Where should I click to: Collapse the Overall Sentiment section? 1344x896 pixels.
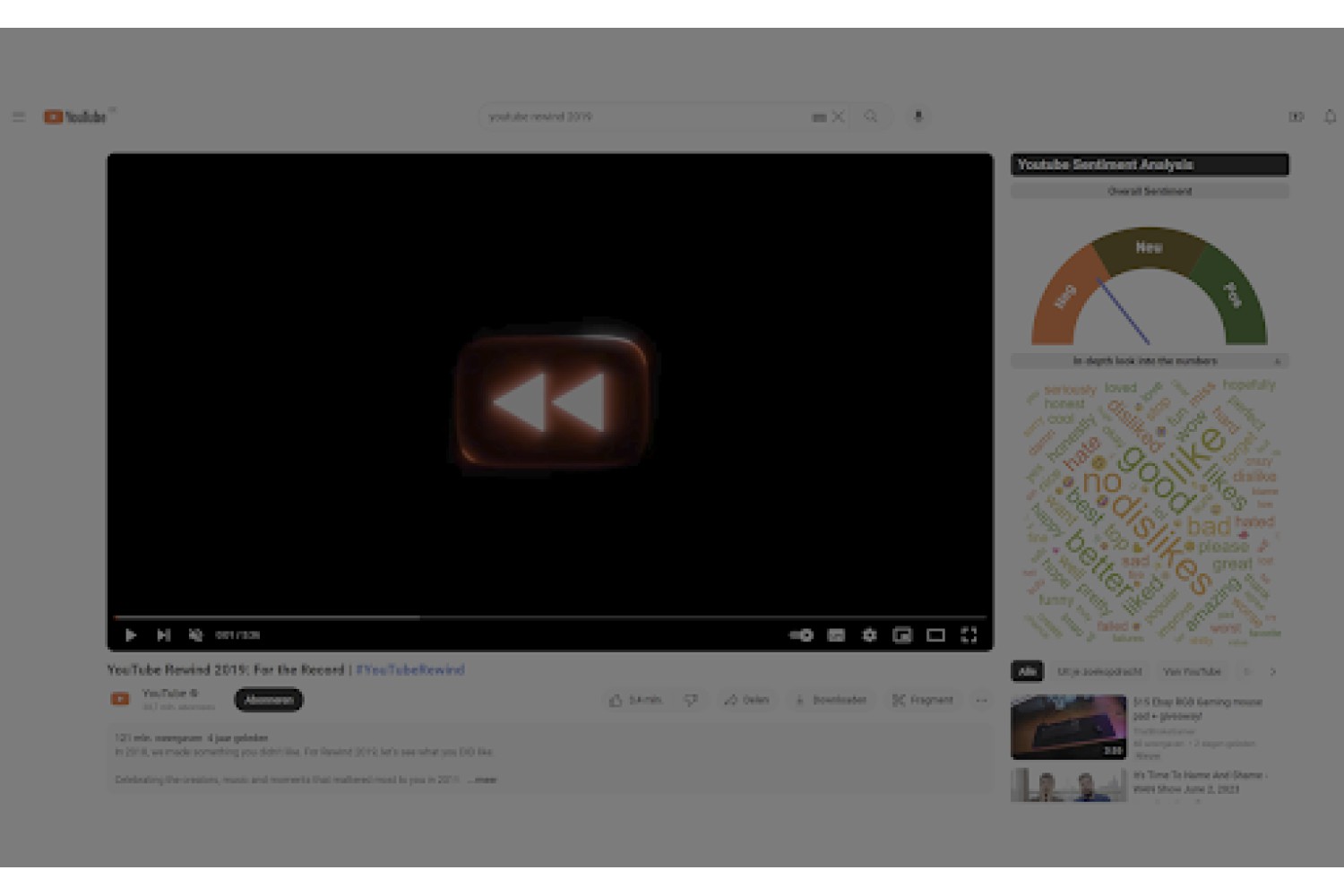(x=1150, y=191)
